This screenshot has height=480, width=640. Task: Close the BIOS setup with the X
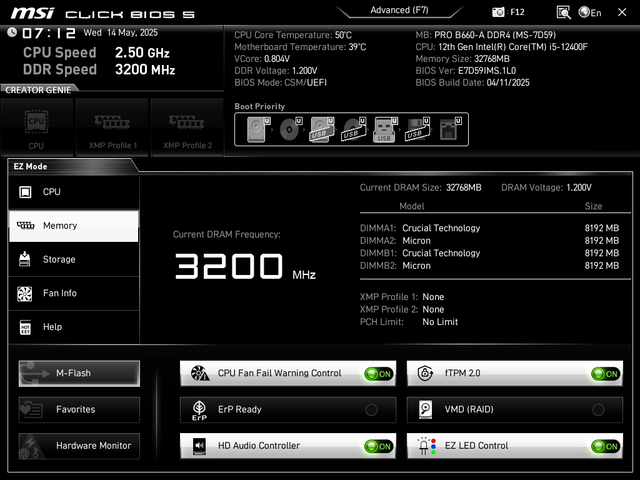(622, 12)
